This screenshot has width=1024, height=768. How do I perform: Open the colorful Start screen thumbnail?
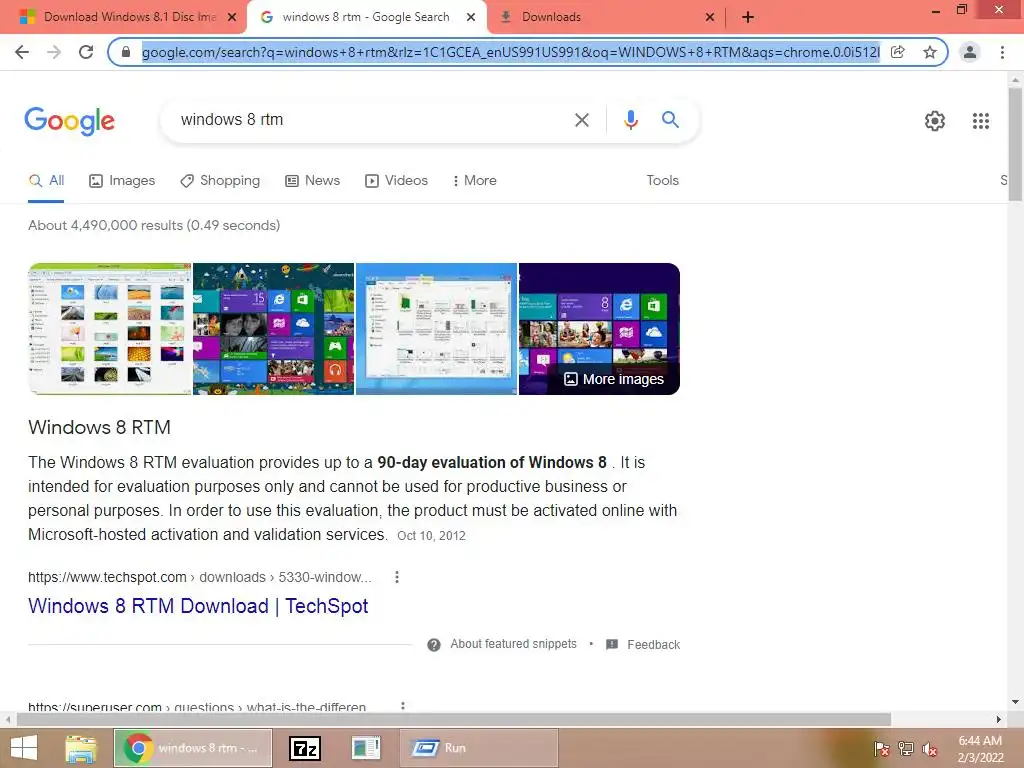[274, 329]
